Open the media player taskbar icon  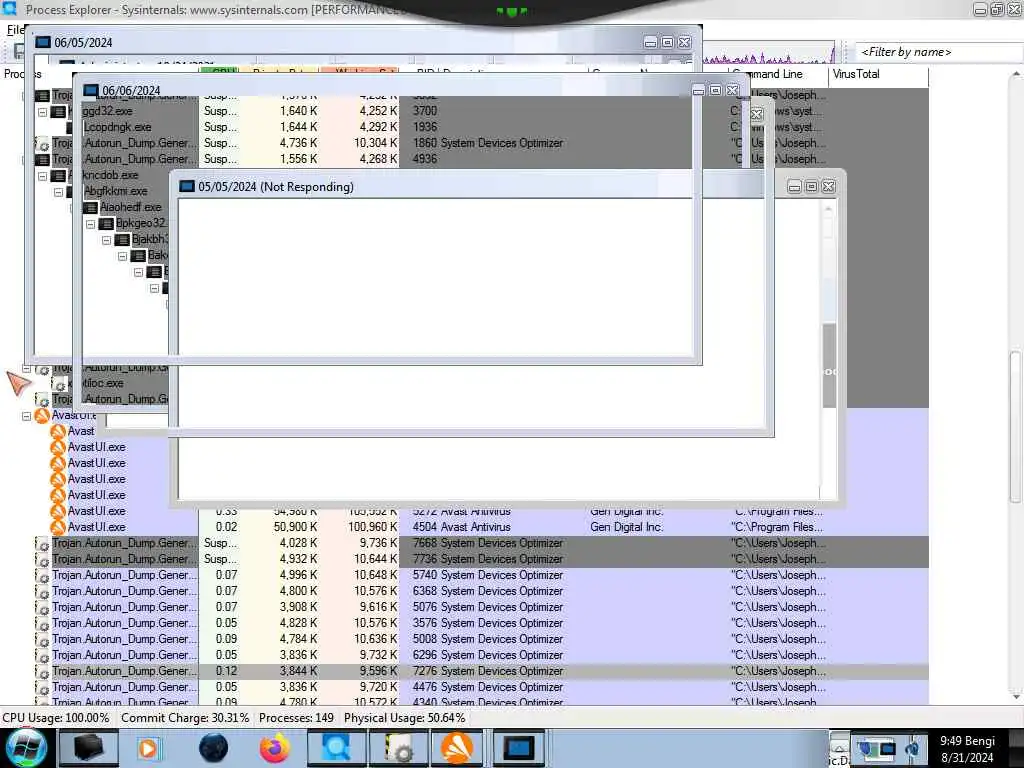pos(150,748)
